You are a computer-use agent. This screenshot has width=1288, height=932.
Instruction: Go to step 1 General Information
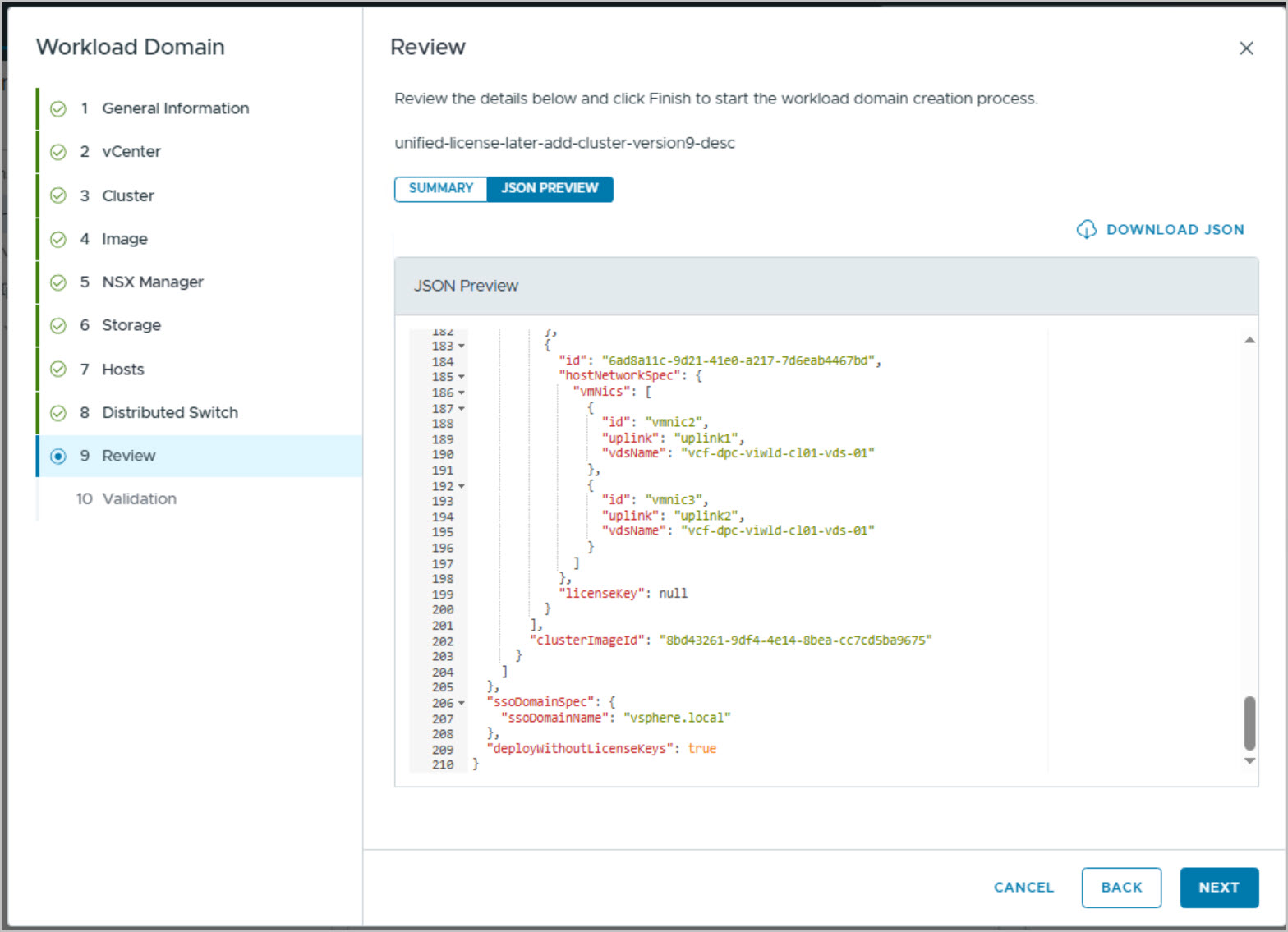(x=175, y=108)
